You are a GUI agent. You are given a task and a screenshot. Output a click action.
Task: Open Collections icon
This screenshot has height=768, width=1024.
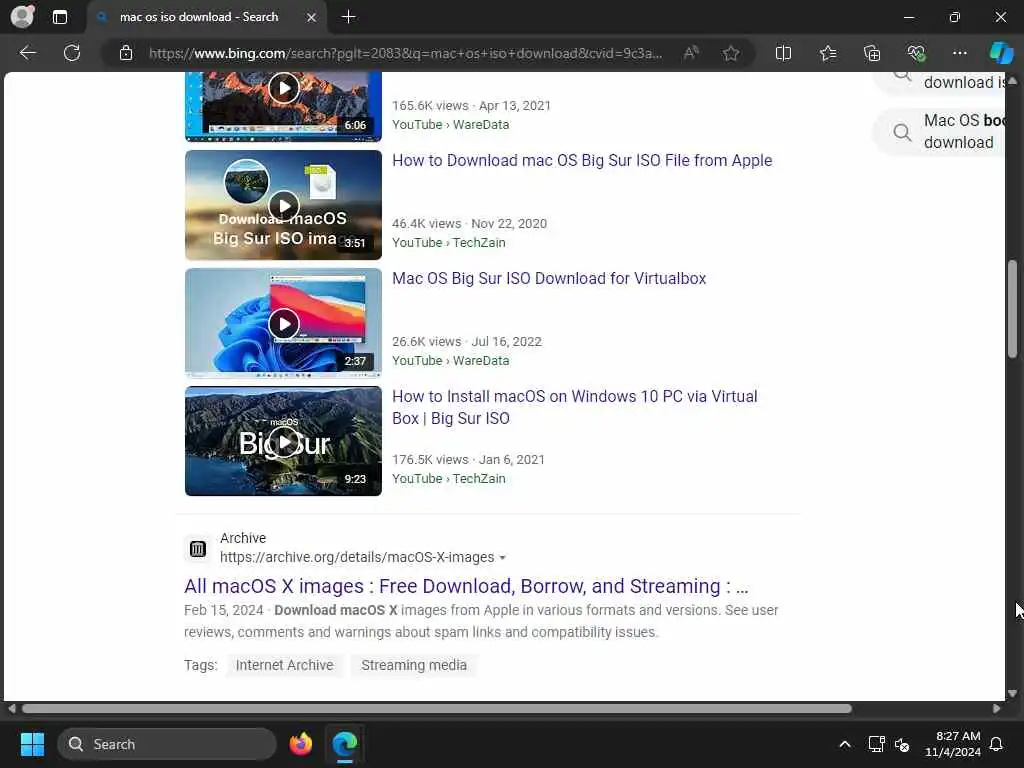point(872,53)
